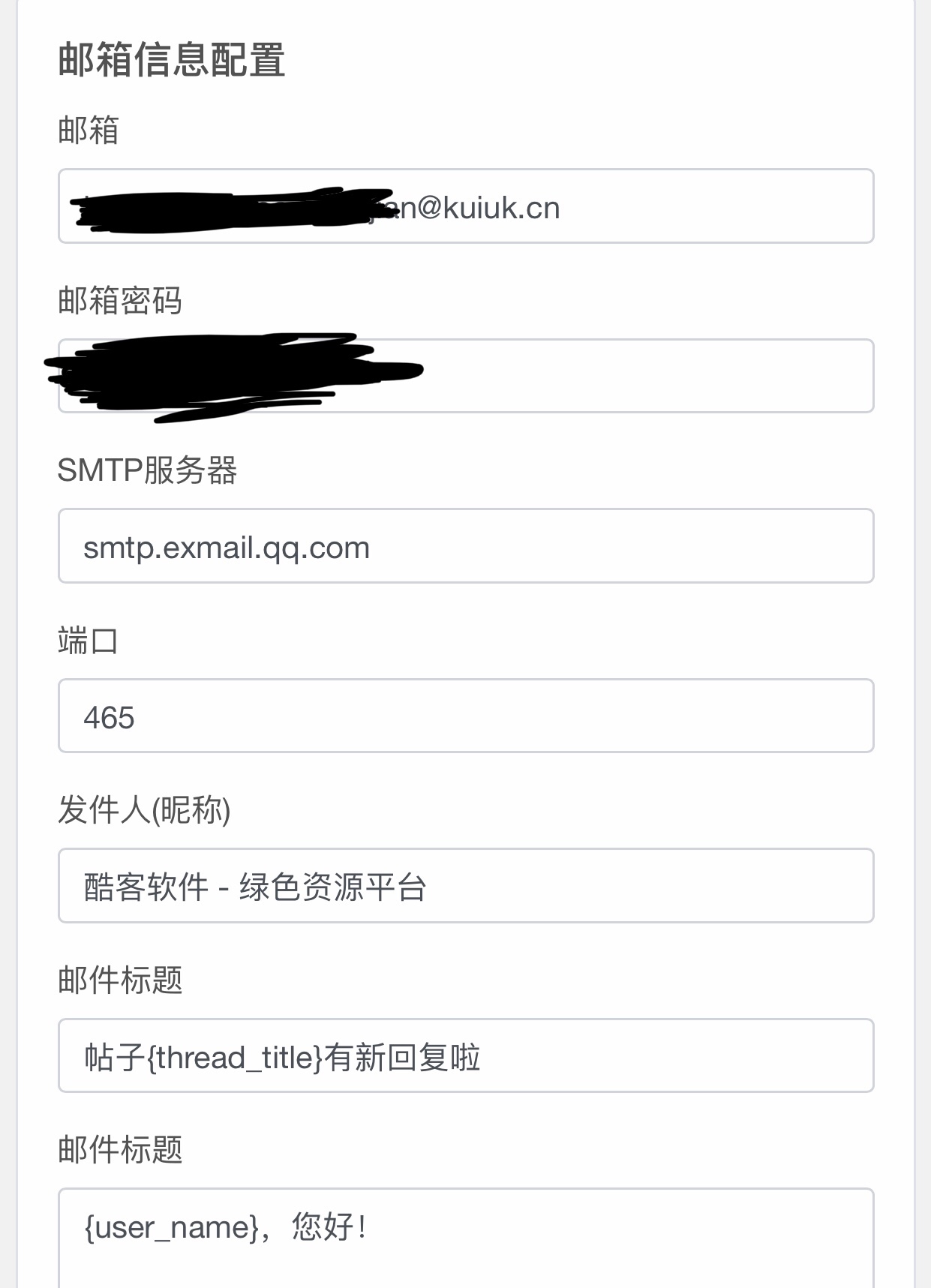
Task: Click the 邮件标题 label above the subject field
Action: click(120, 980)
